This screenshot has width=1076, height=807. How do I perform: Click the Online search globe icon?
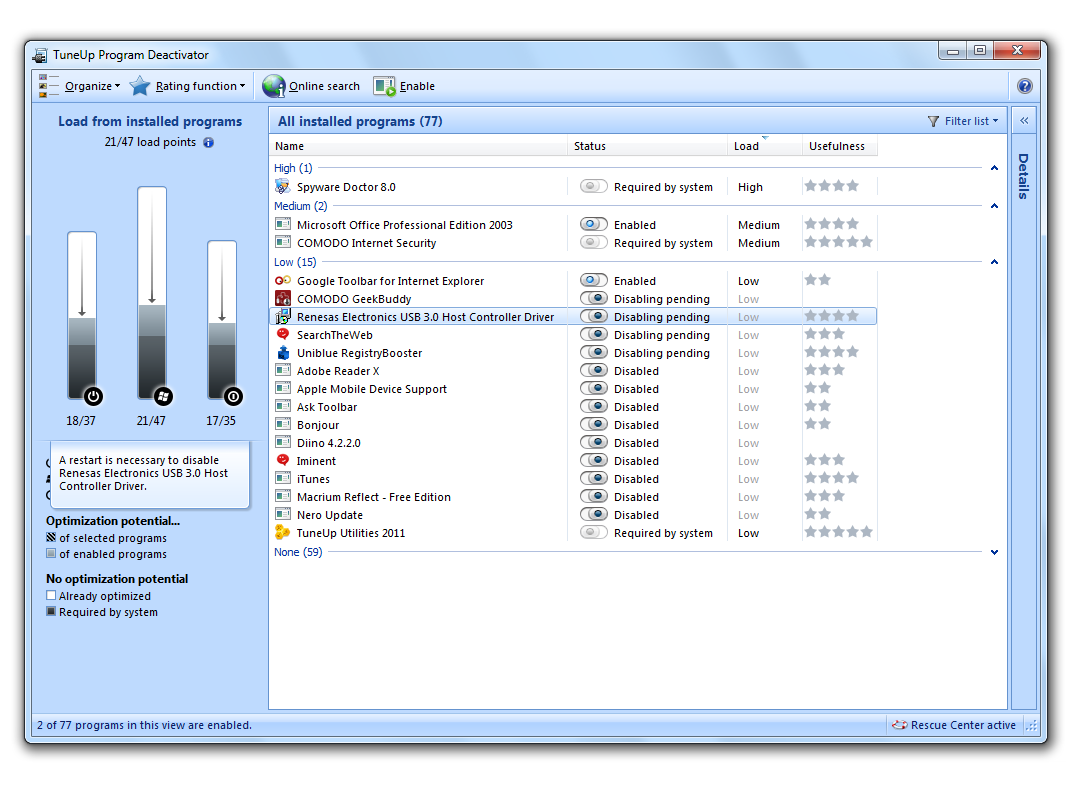point(273,86)
